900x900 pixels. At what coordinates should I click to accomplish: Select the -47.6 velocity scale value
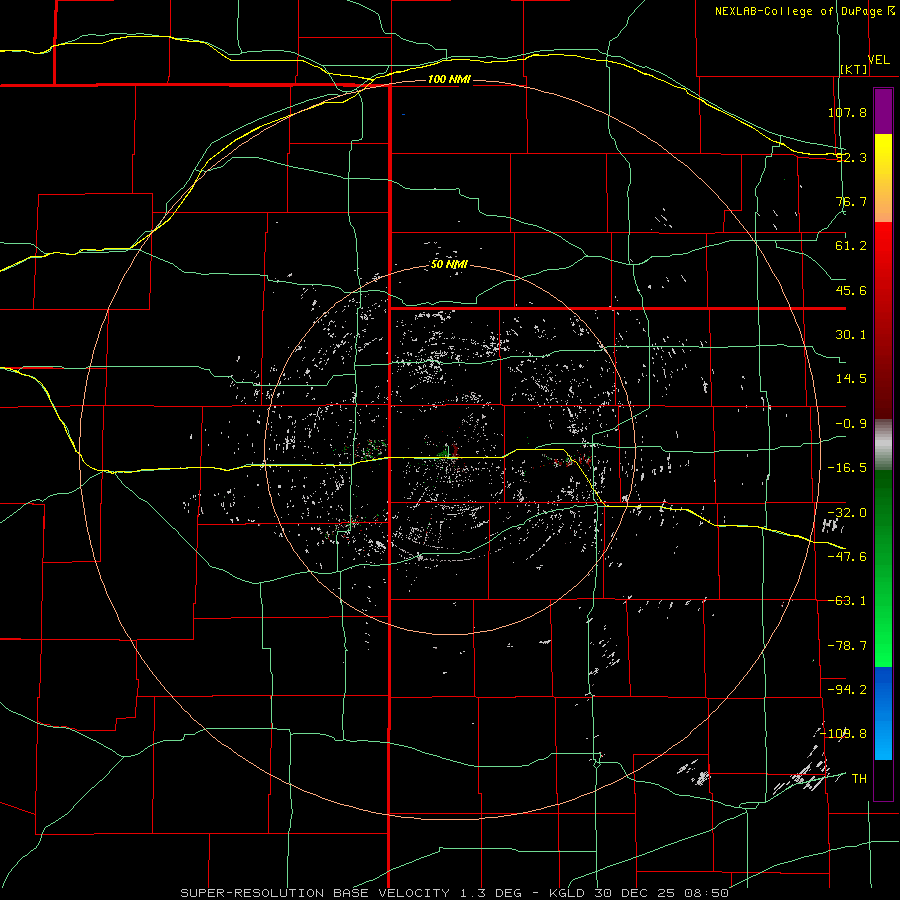[847, 557]
